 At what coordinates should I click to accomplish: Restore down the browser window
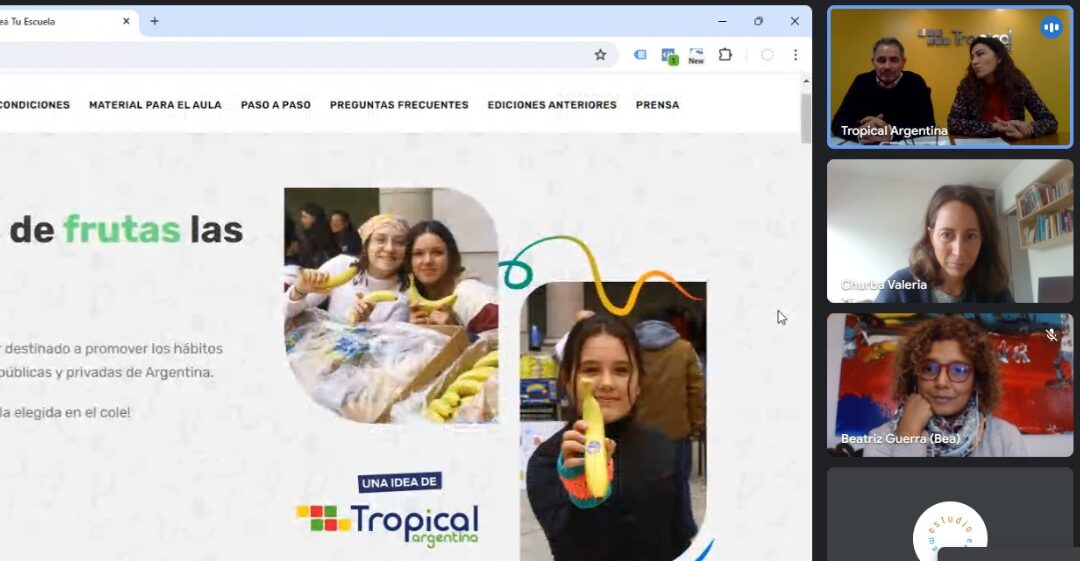pyautogui.click(x=758, y=21)
